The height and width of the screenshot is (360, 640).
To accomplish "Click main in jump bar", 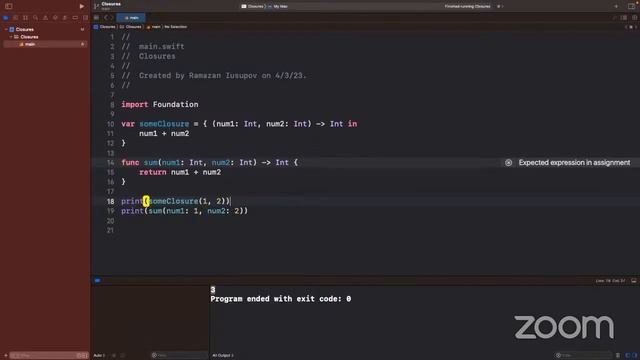I will 154,27.
